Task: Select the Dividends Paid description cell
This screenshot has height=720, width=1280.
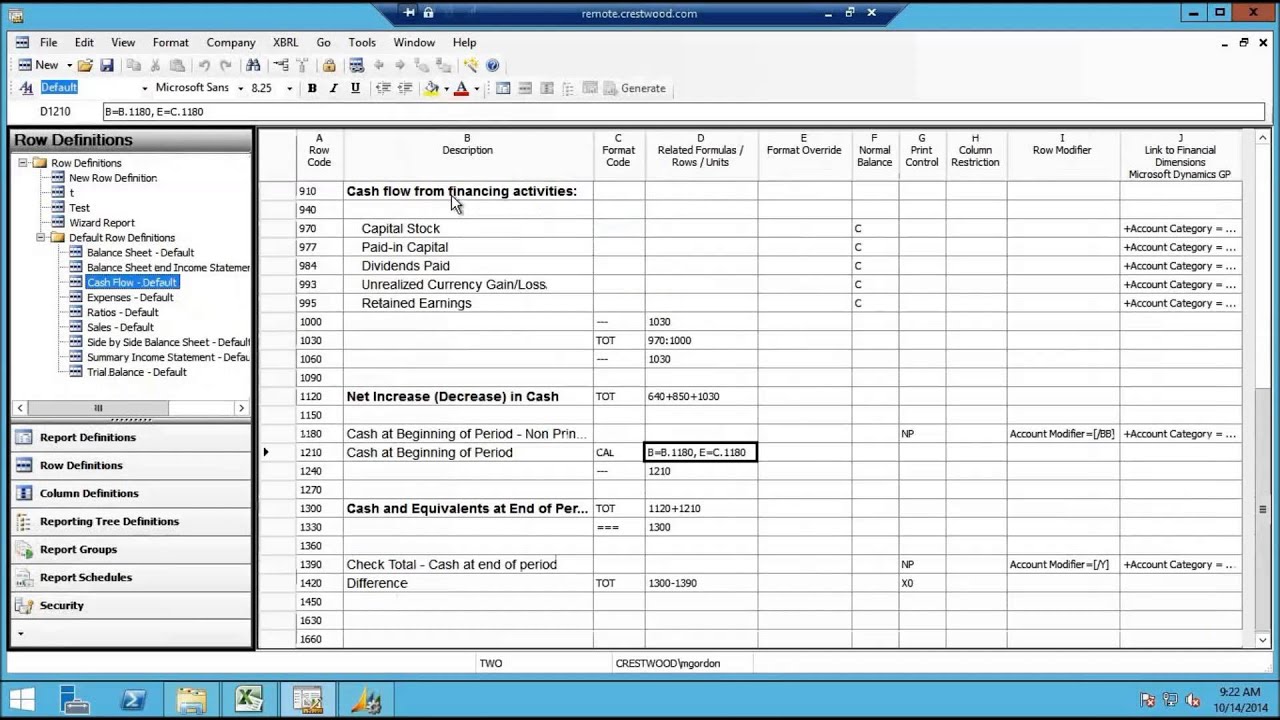Action: pos(468,266)
